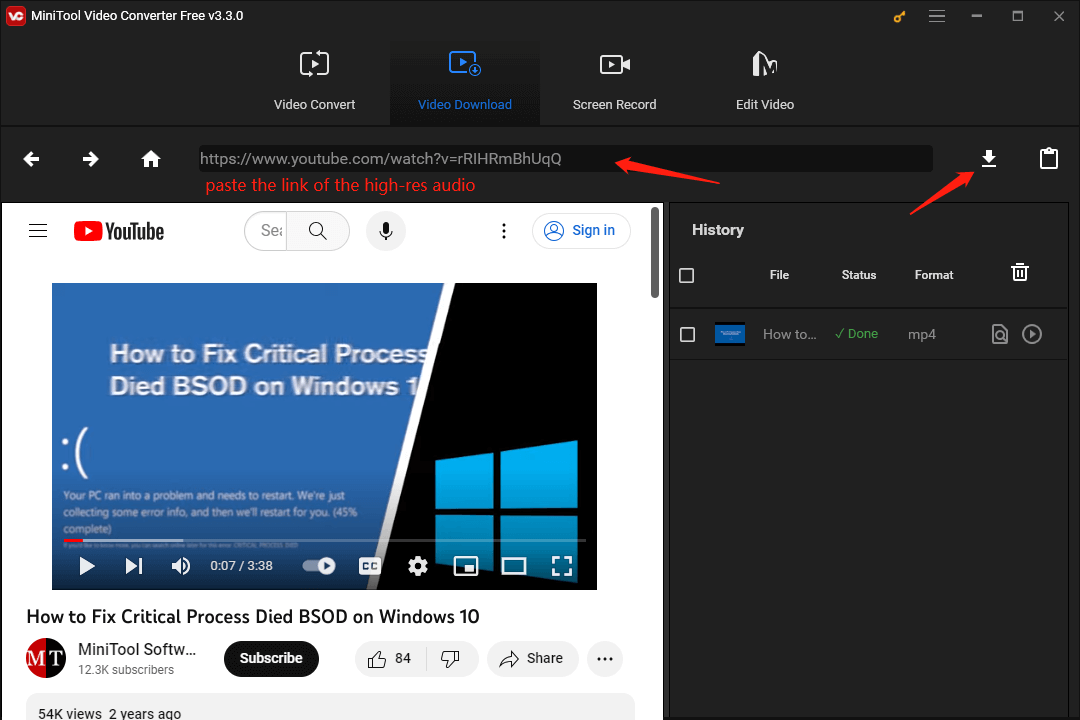Click the YouTube logo

[x=119, y=231]
